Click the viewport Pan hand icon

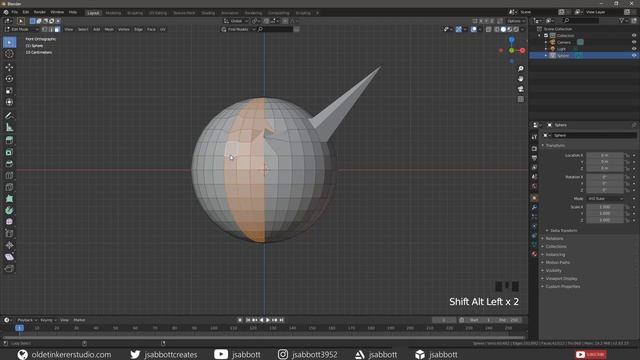tap(520, 79)
